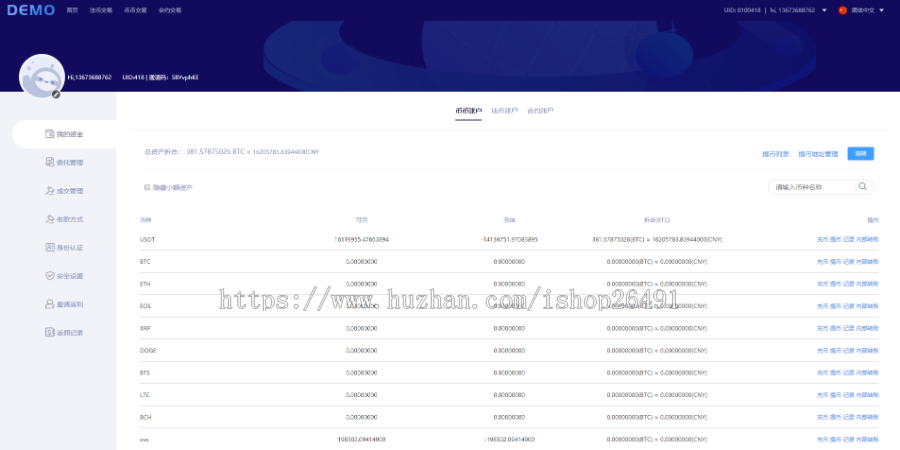Open the My Funds wallet icon in sidebar
The height and width of the screenshot is (450, 900).
pos(49,134)
